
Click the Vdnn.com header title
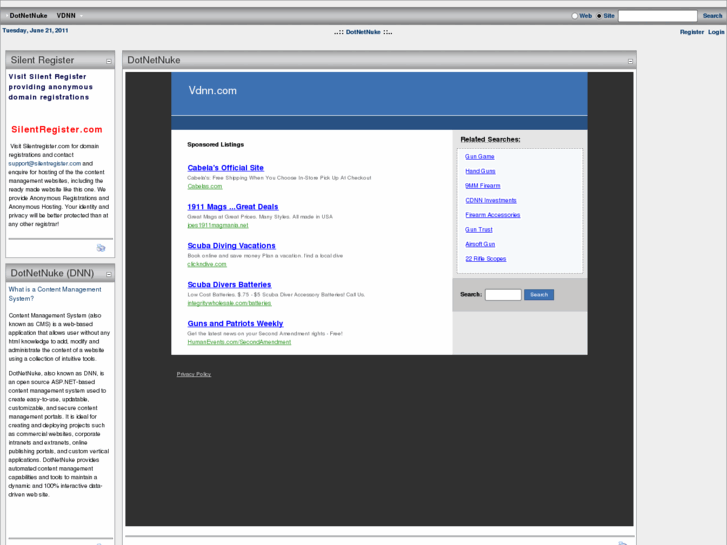(212, 90)
